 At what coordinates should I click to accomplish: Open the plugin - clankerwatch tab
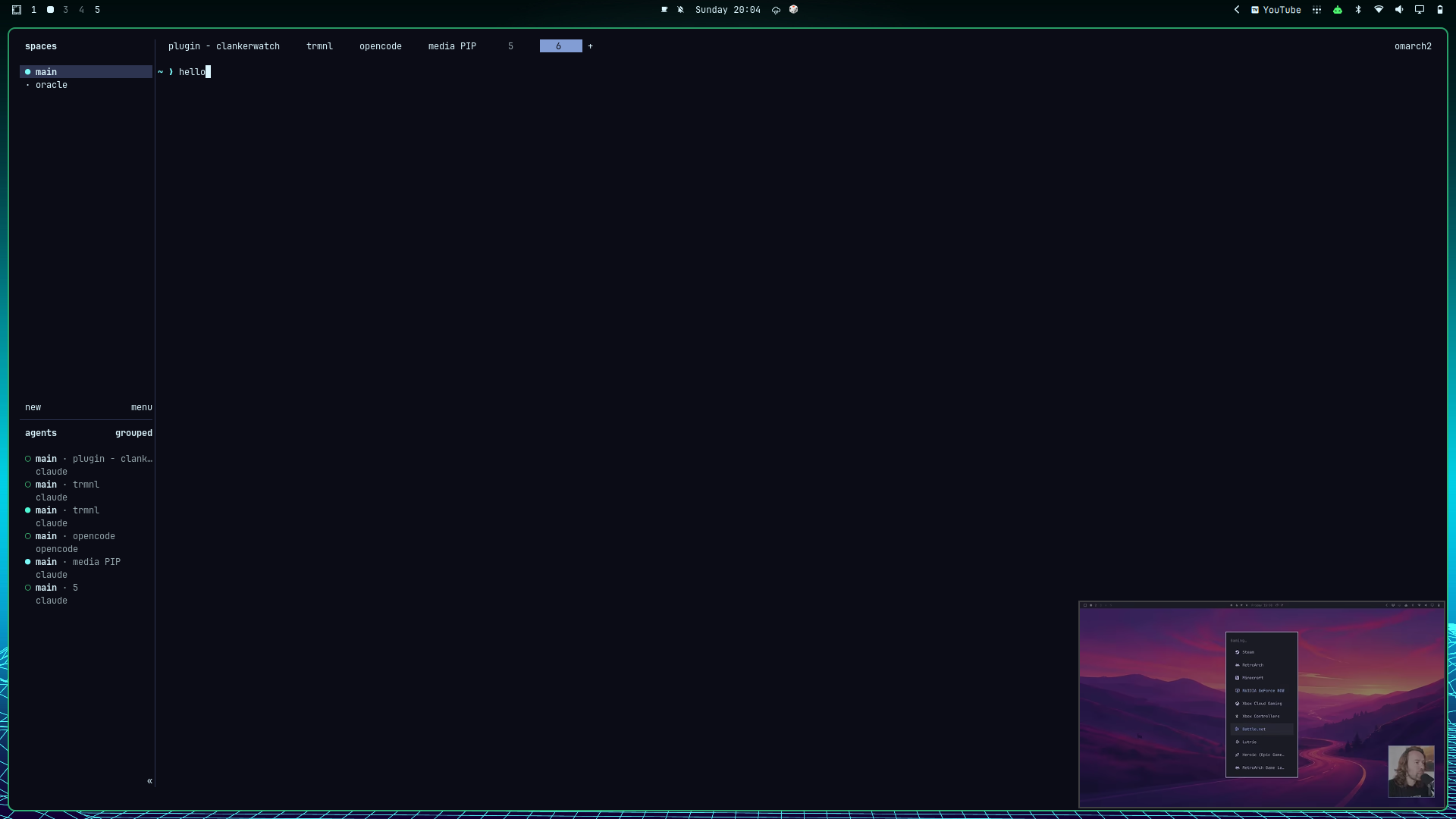[x=224, y=46]
